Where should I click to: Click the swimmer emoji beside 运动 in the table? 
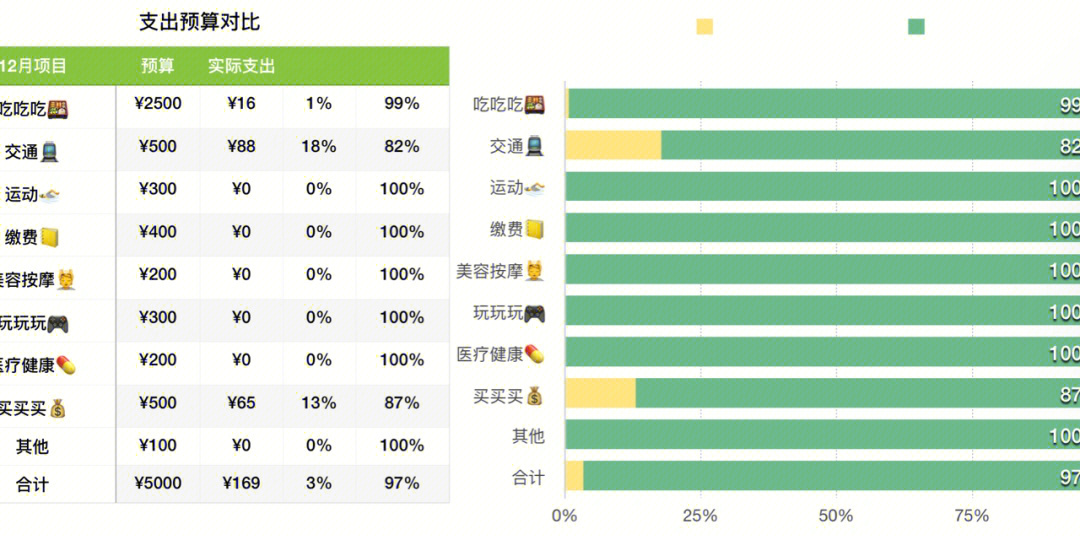50,195
